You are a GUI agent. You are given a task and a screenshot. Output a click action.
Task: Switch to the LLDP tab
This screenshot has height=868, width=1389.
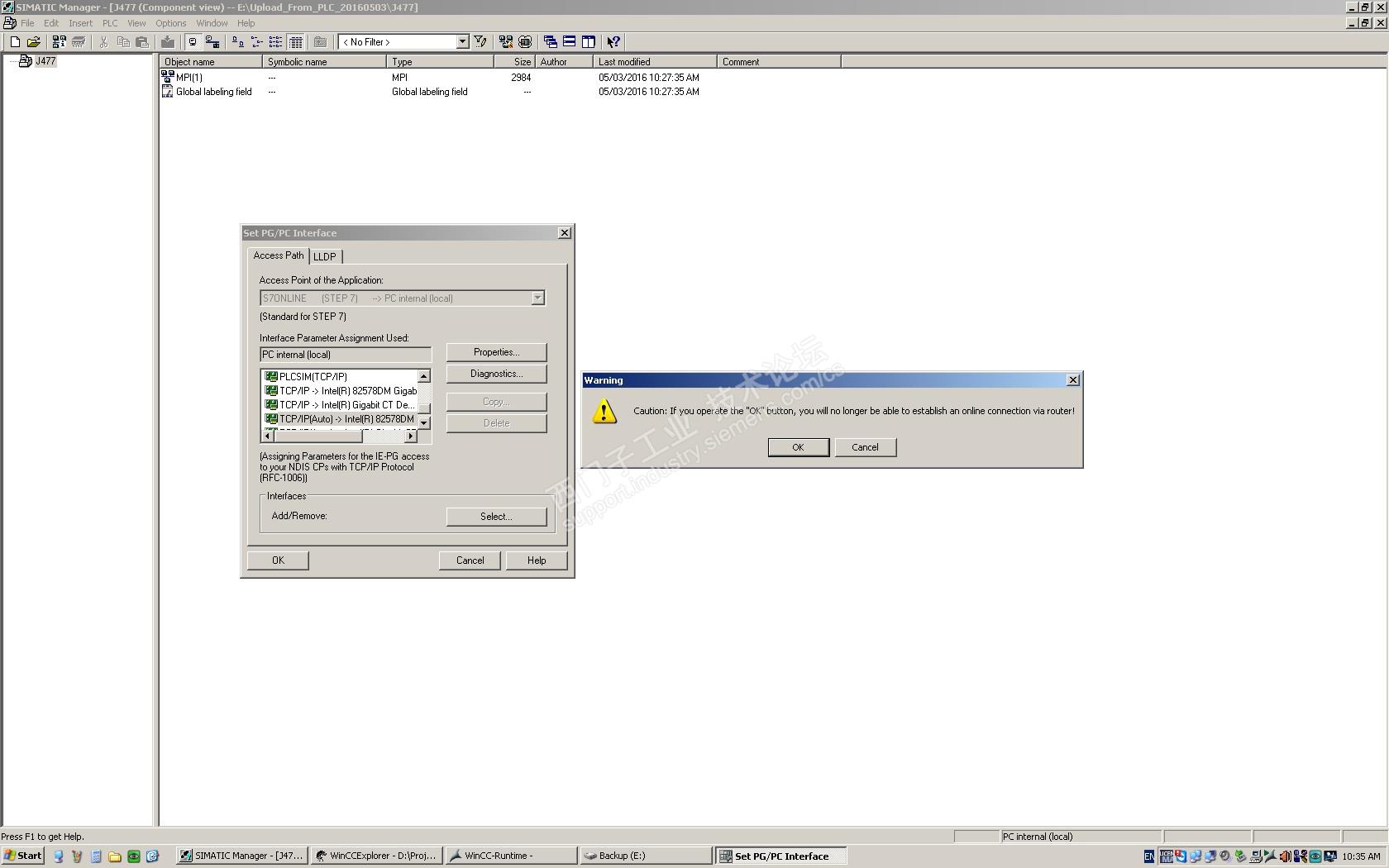point(325,257)
